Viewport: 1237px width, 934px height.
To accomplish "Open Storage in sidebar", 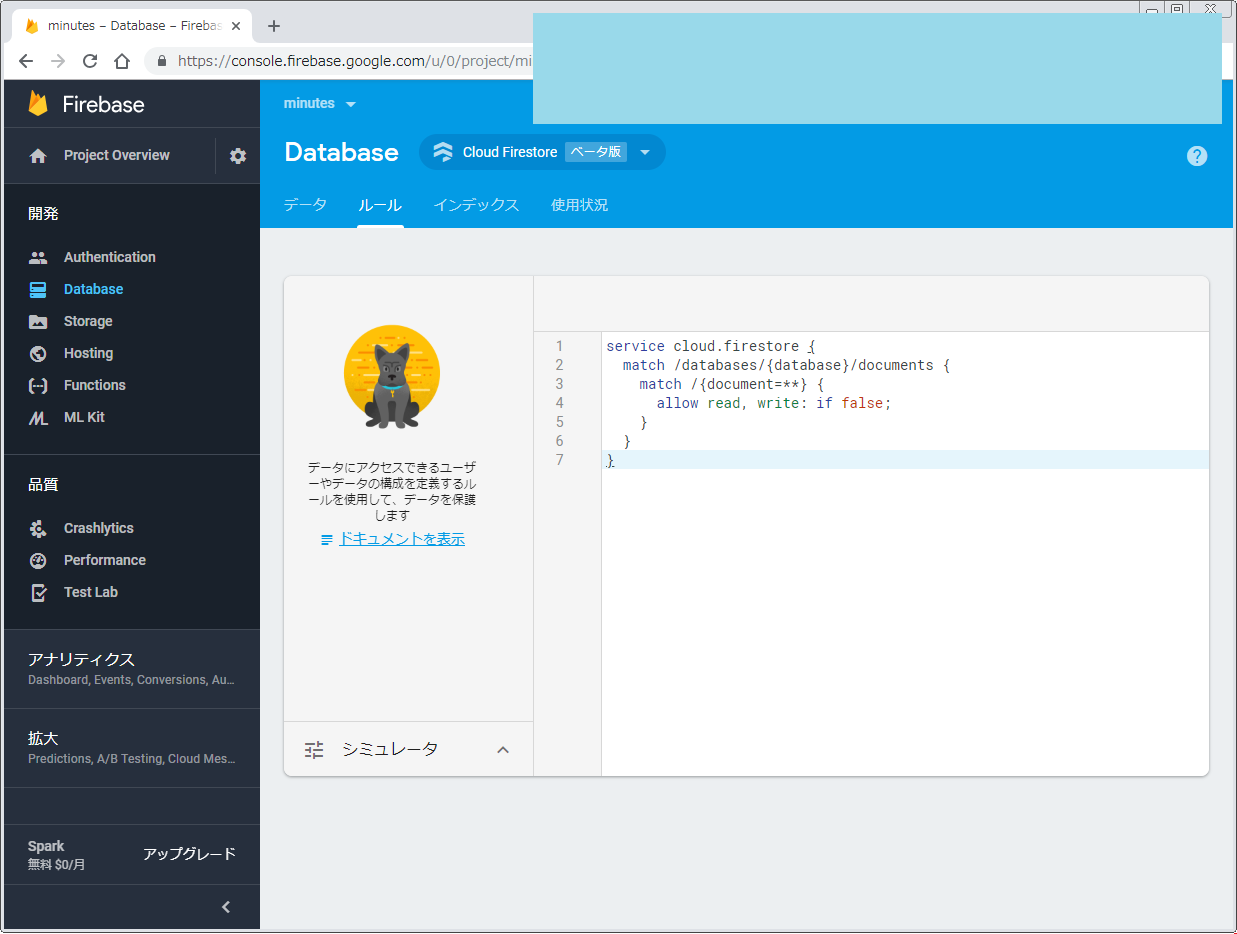I will pos(88,321).
